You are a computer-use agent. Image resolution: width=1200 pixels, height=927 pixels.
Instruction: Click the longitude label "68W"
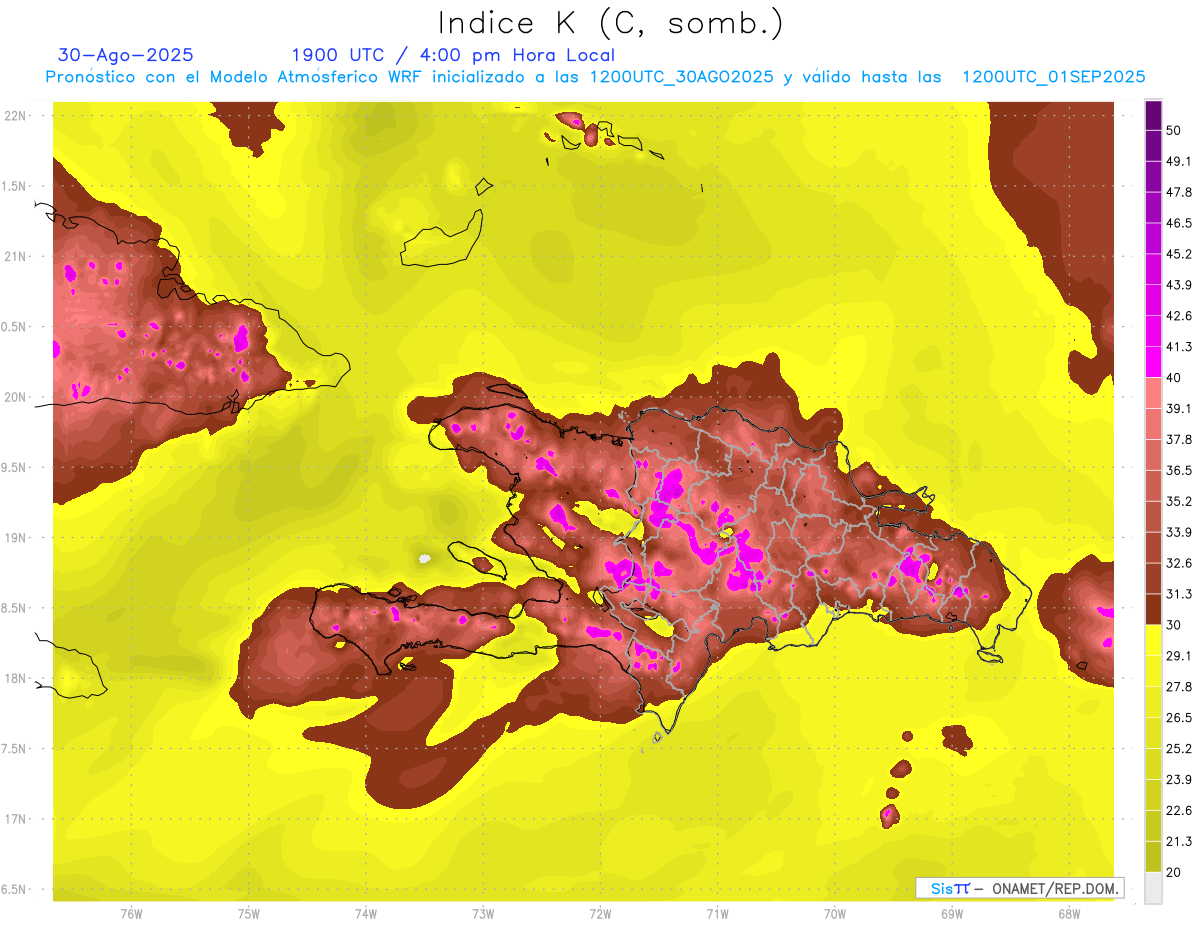click(1069, 913)
